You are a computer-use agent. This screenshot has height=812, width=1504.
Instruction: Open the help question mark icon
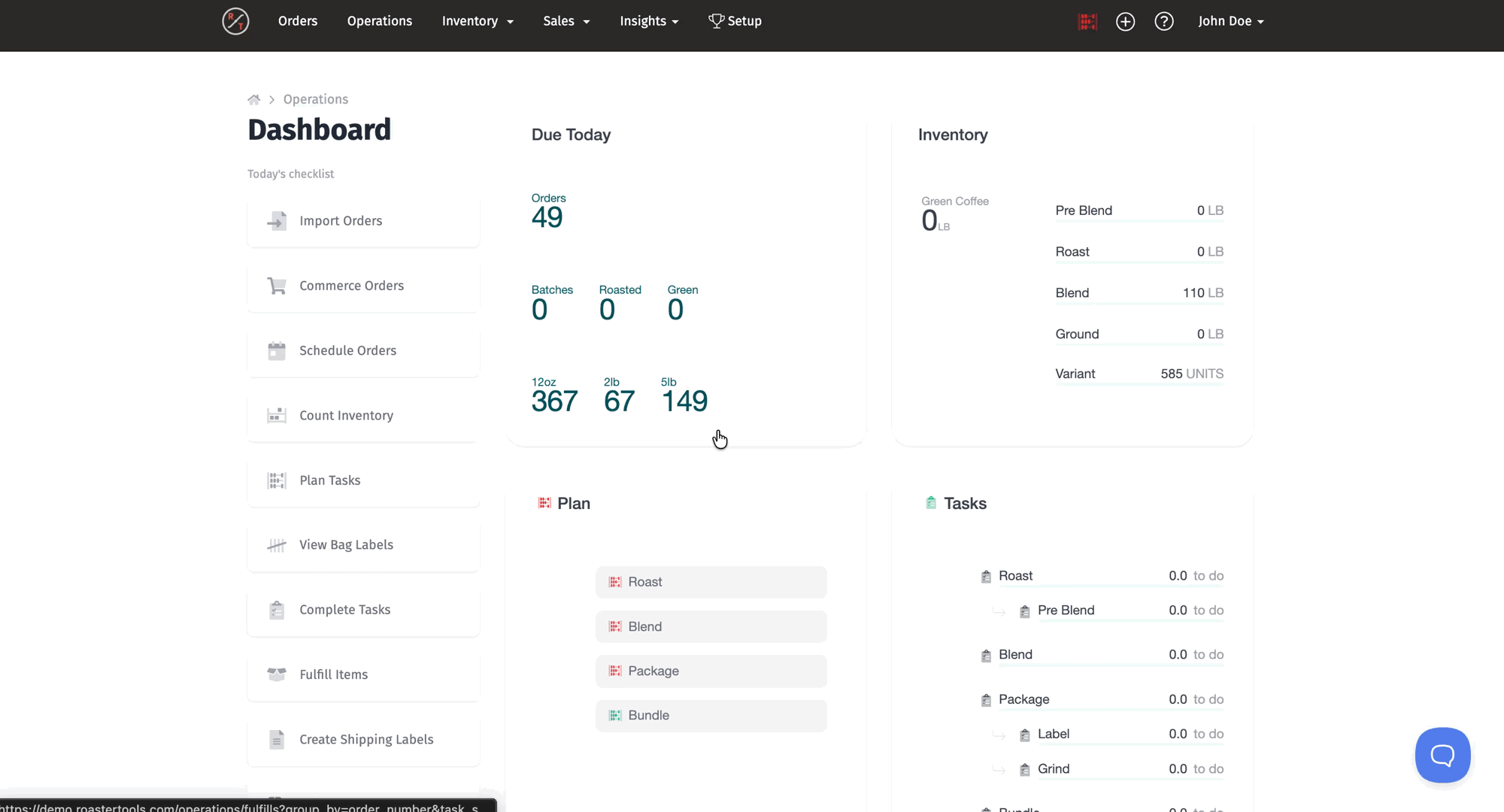click(x=1164, y=22)
